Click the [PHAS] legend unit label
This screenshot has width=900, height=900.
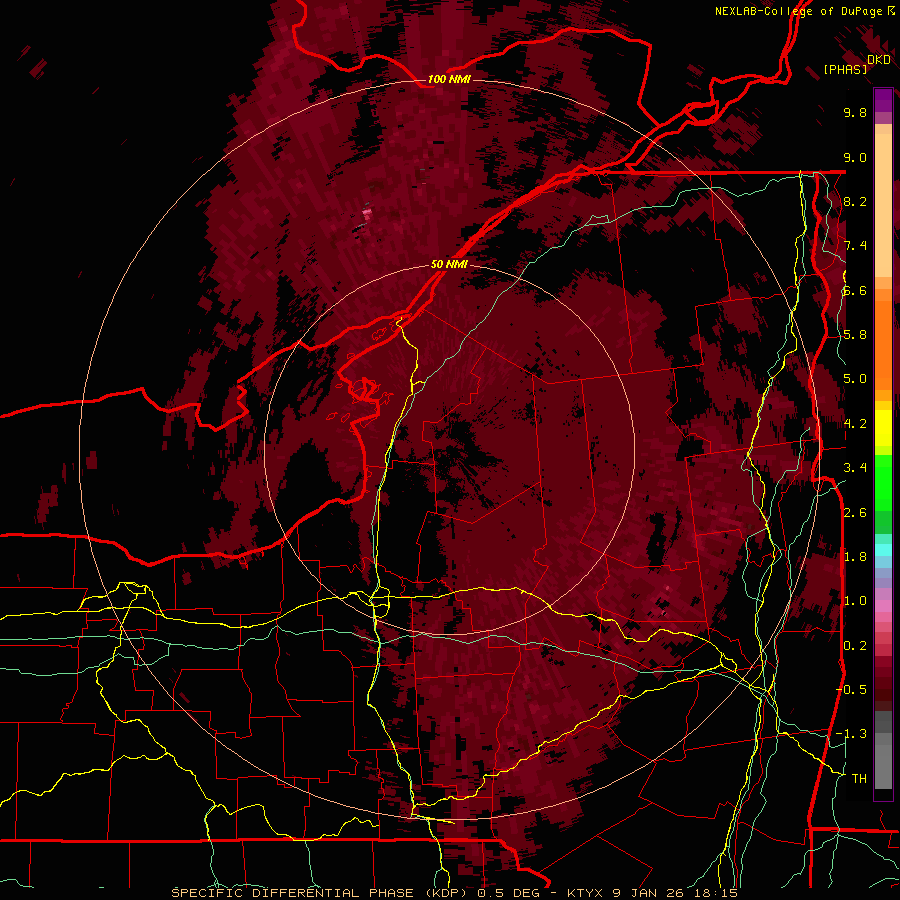point(845,70)
